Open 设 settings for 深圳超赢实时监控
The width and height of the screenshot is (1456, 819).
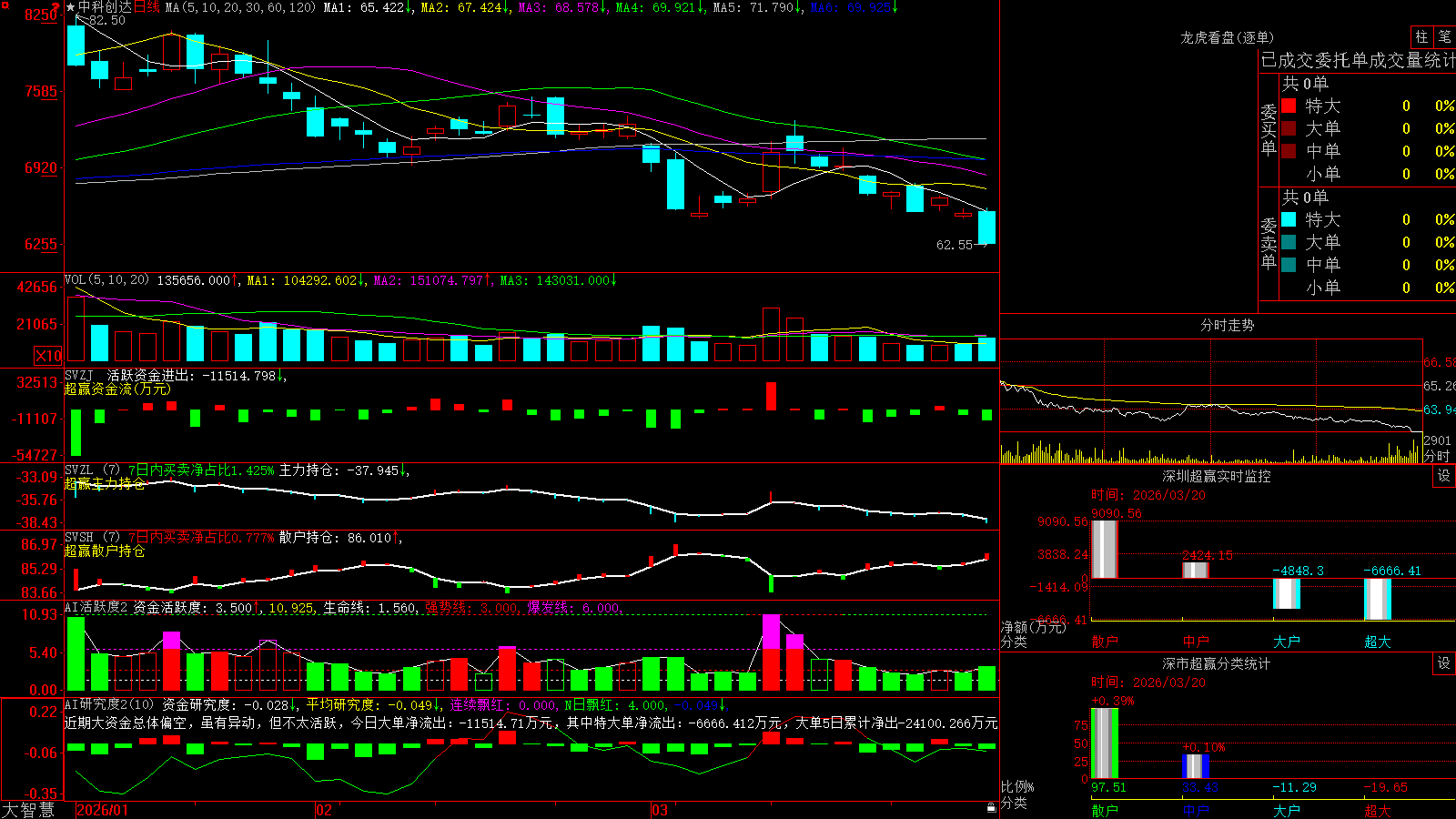click(x=1444, y=476)
